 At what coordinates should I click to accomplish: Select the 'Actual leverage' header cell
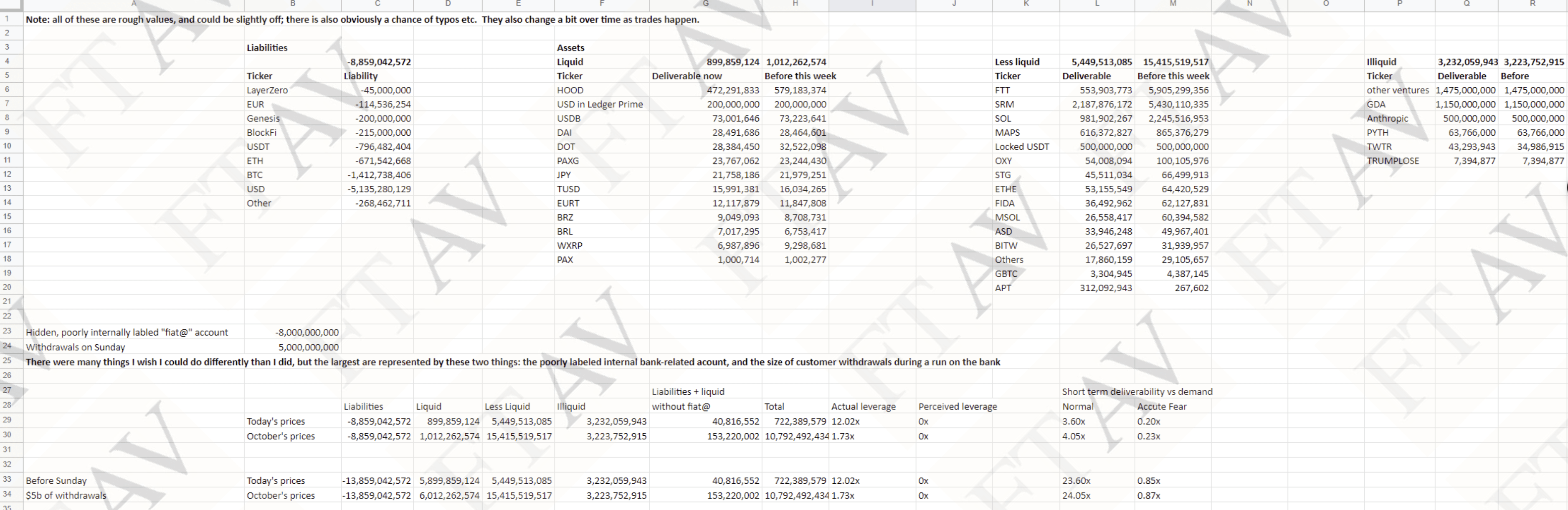pyautogui.click(x=863, y=406)
